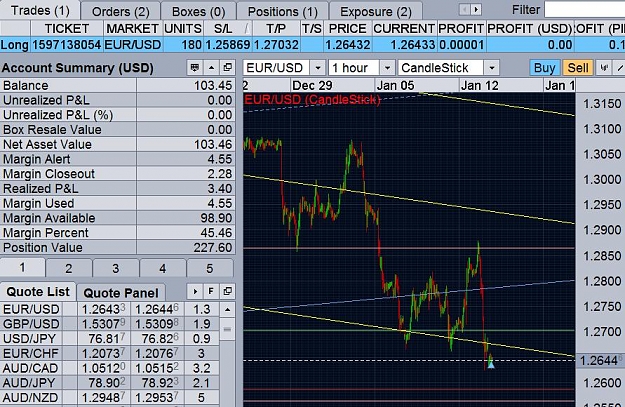Sort trades by UNITS column header

click(183, 29)
